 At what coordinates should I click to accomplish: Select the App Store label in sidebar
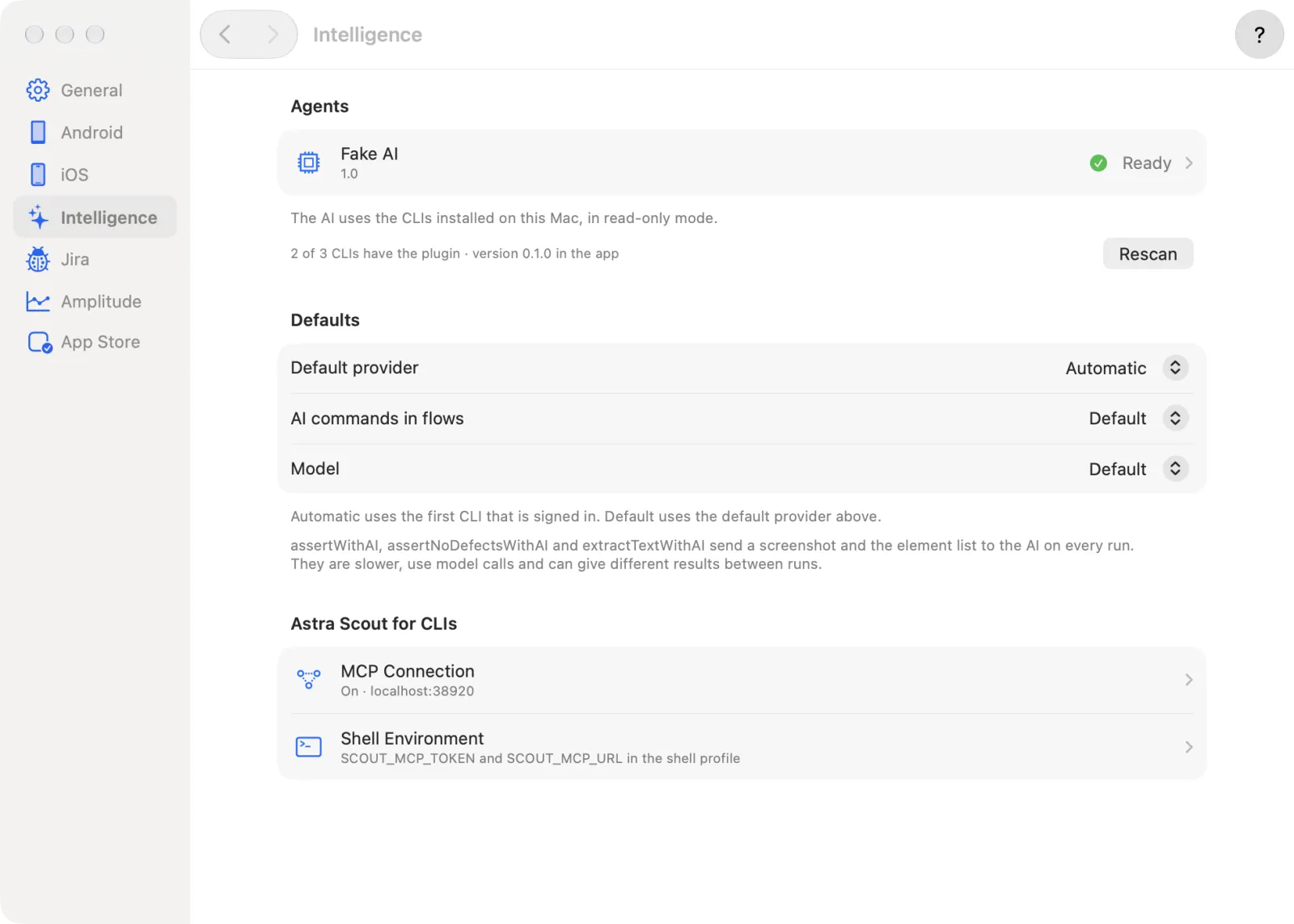click(x=100, y=343)
